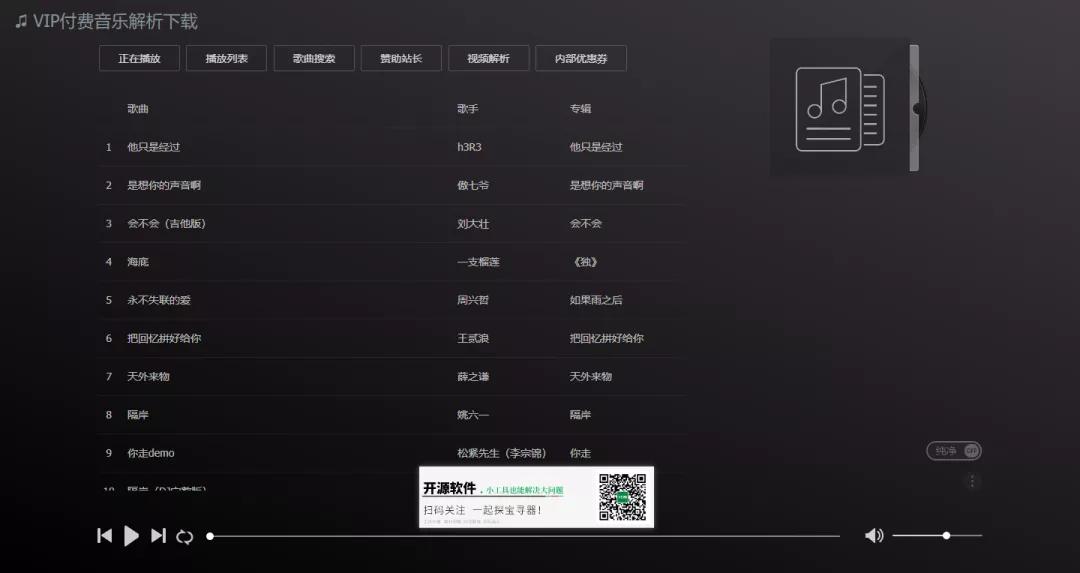The width and height of the screenshot is (1080, 573).
Task: Toggle the 纯净 mode switch
Action: 954,451
